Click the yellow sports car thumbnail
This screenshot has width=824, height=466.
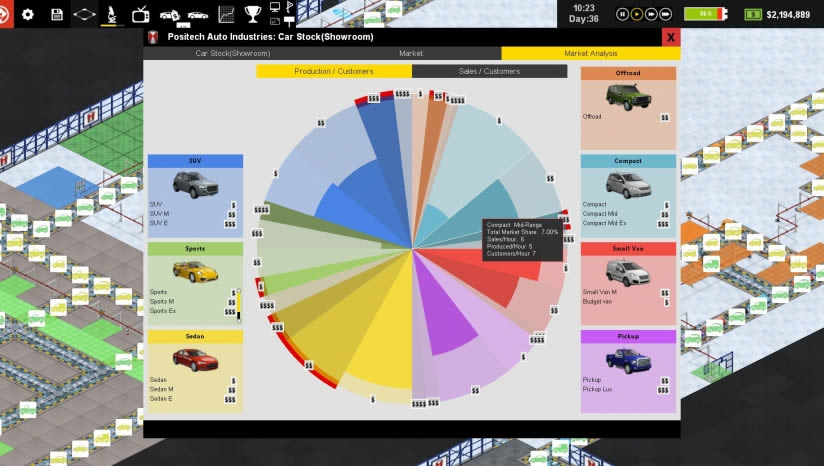[195, 272]
